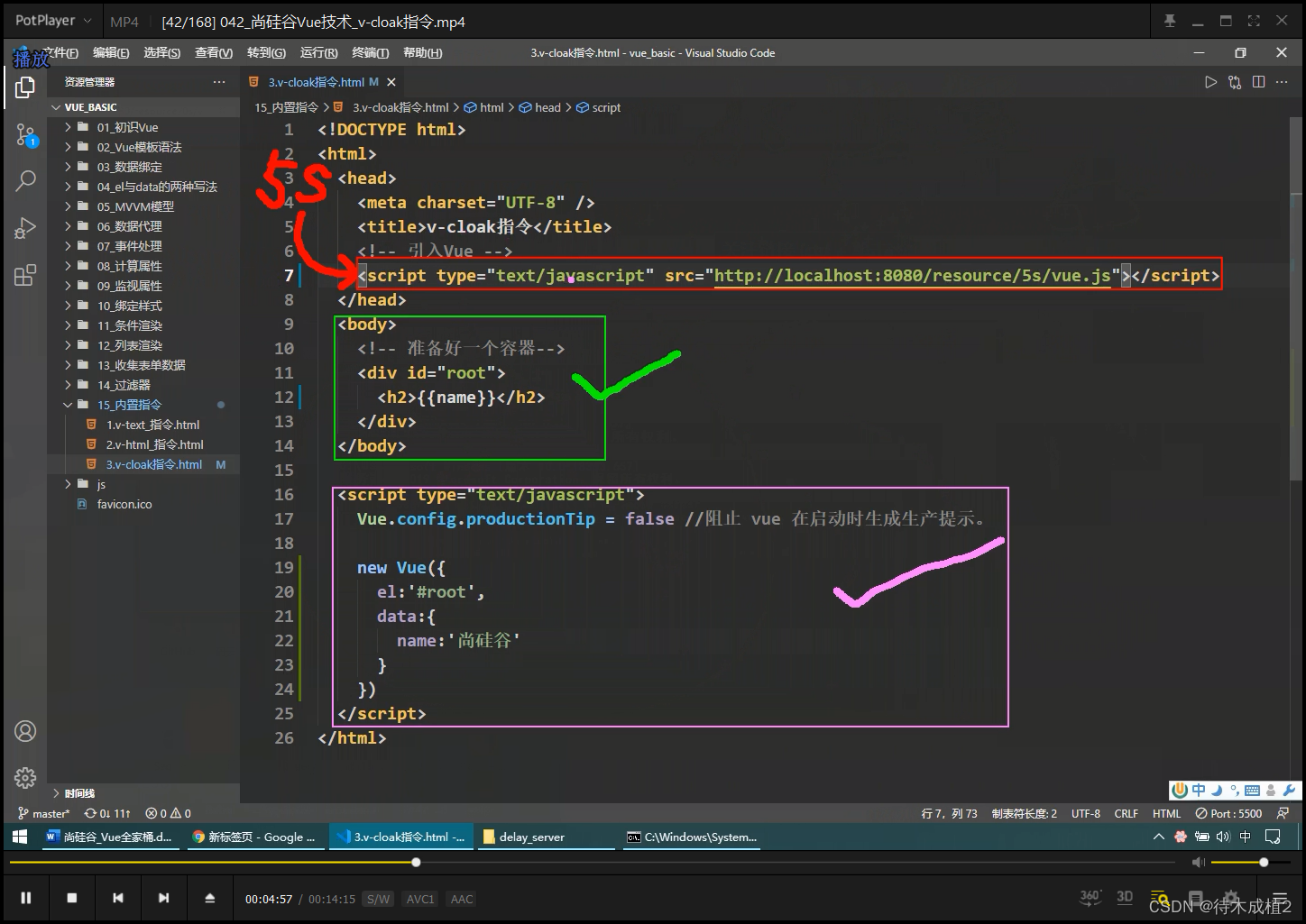
Task: Click the feedback icon in status bar
Action: 1283,813
